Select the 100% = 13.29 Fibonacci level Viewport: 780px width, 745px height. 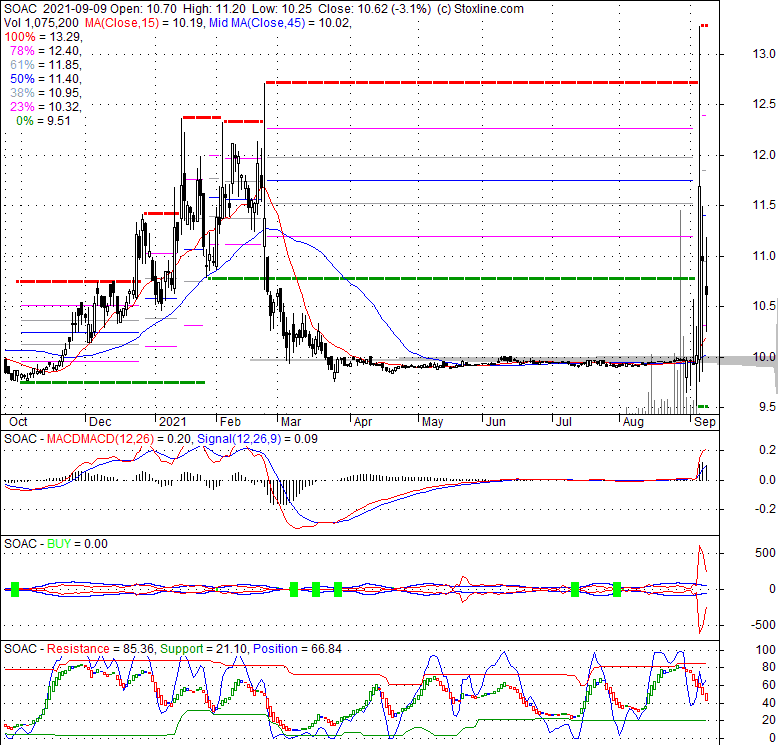tap(43, 37)
